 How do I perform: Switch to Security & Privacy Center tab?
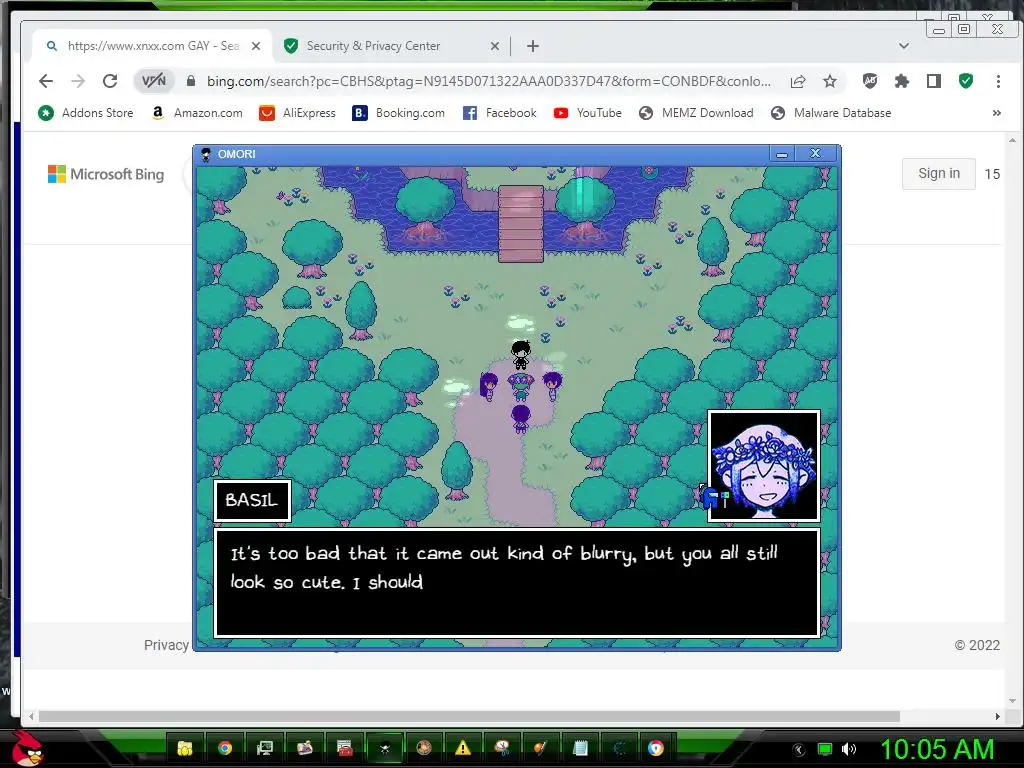click(374, 46)
